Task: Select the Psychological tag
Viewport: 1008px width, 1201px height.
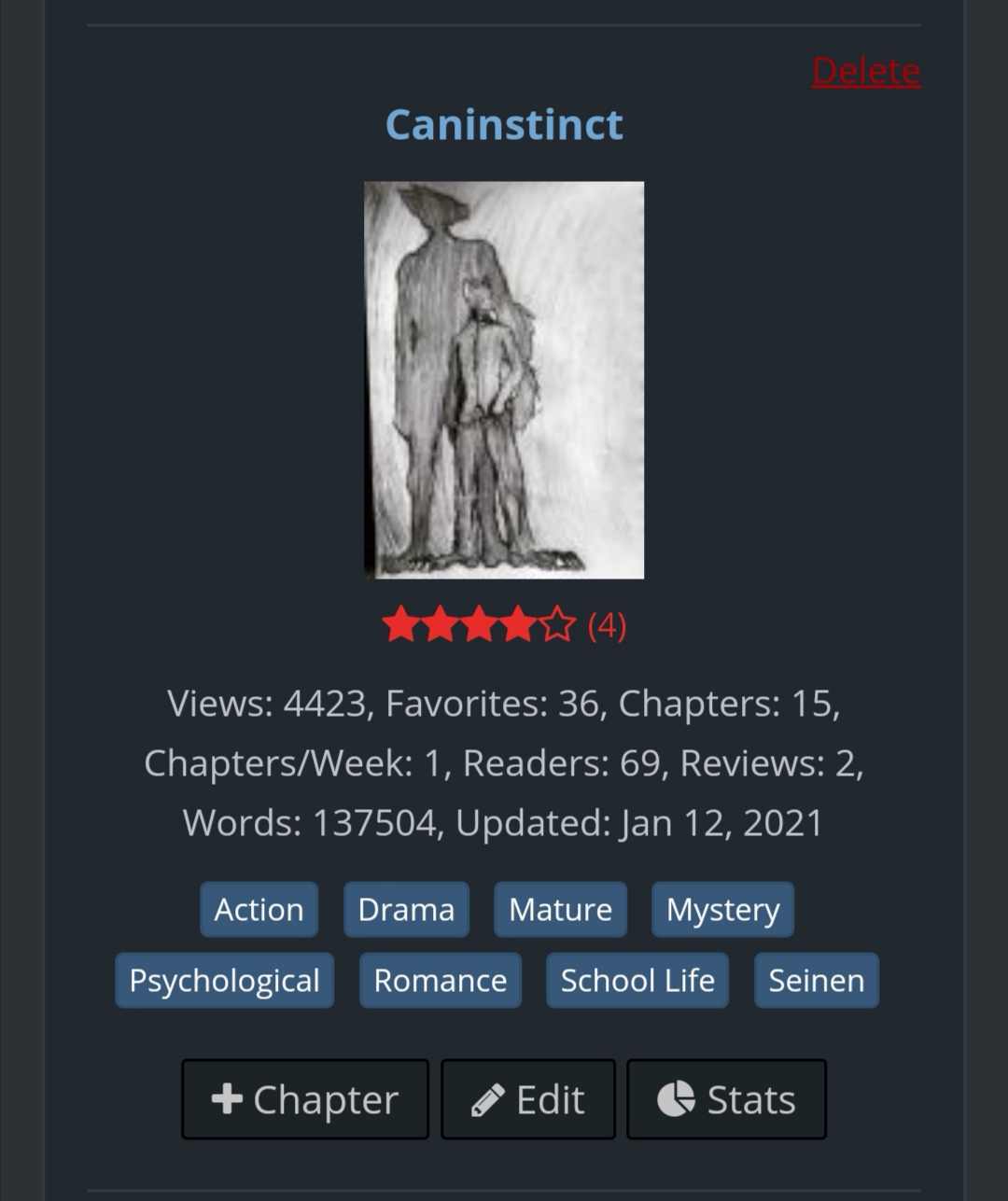Action: 224,980
